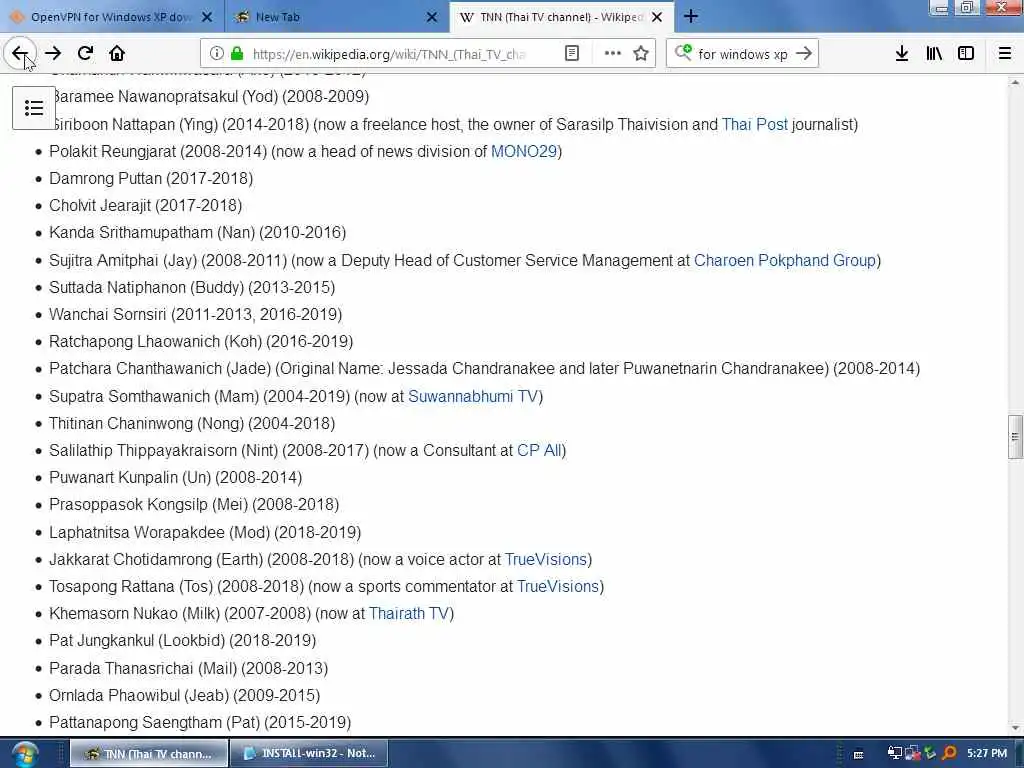The width and height of the screenshot is (1024, 768).
Task: Open the browser home page
Action: (117, 54)
